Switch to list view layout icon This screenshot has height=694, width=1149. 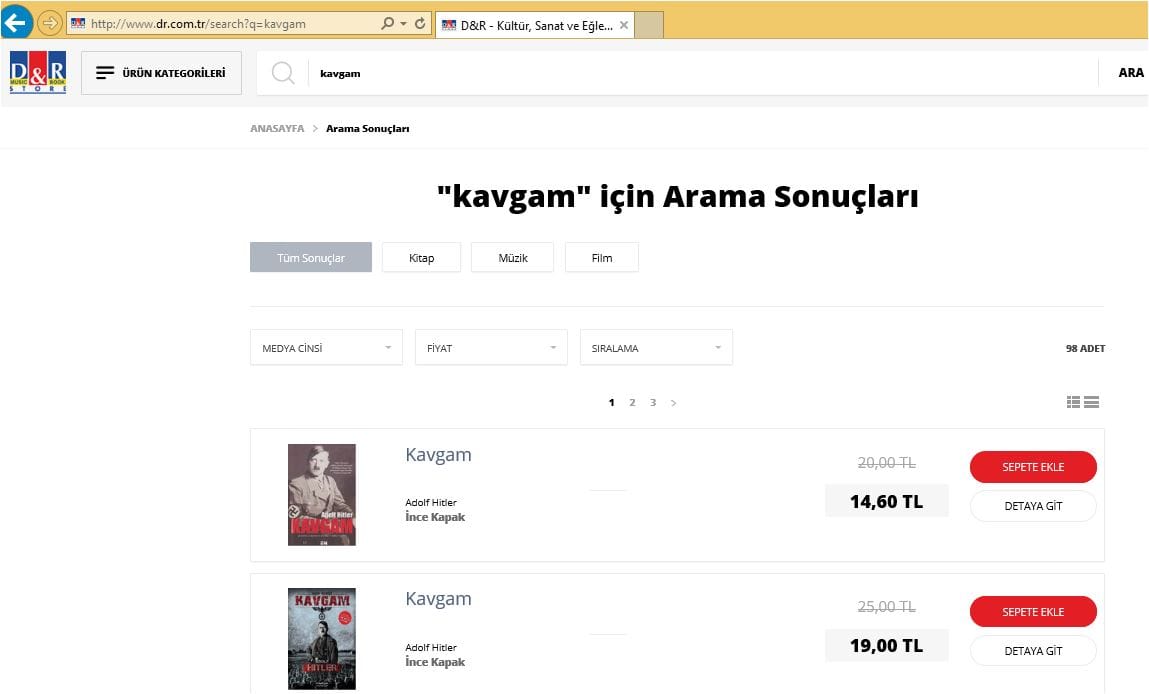point(1091,402)
